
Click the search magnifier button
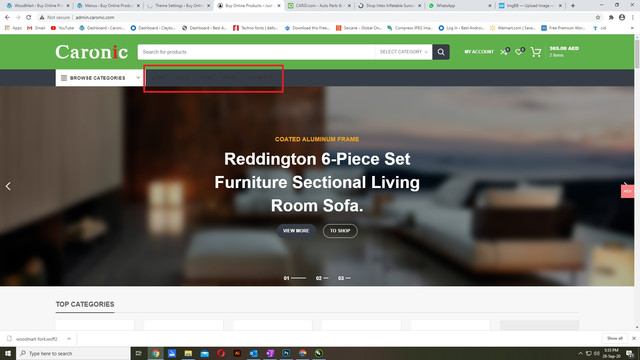[x=441, y=52]
